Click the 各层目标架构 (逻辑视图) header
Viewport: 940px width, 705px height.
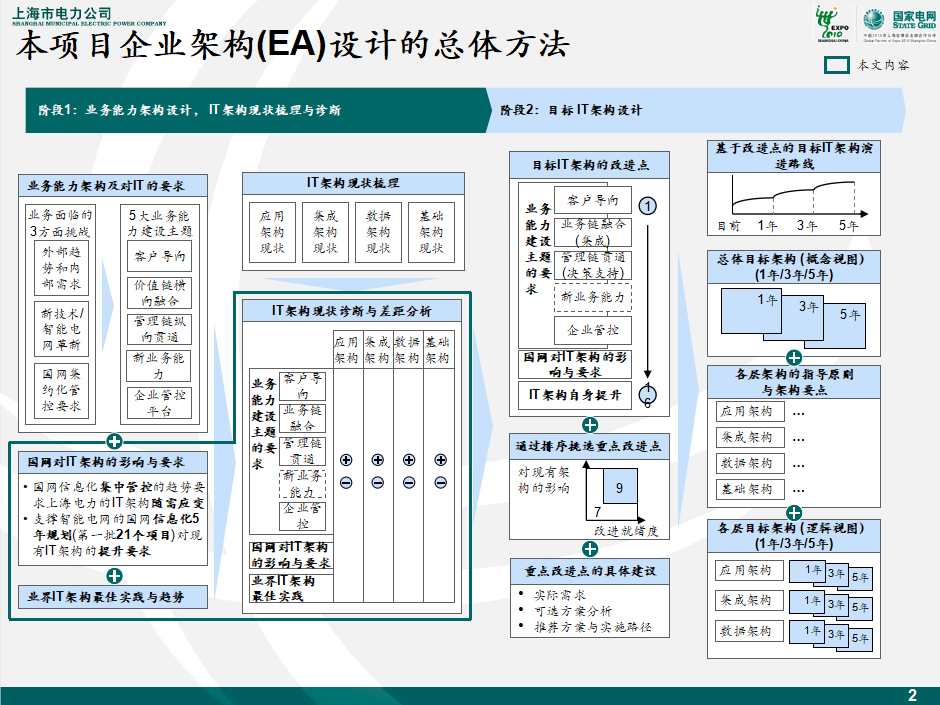coord(794,537)
